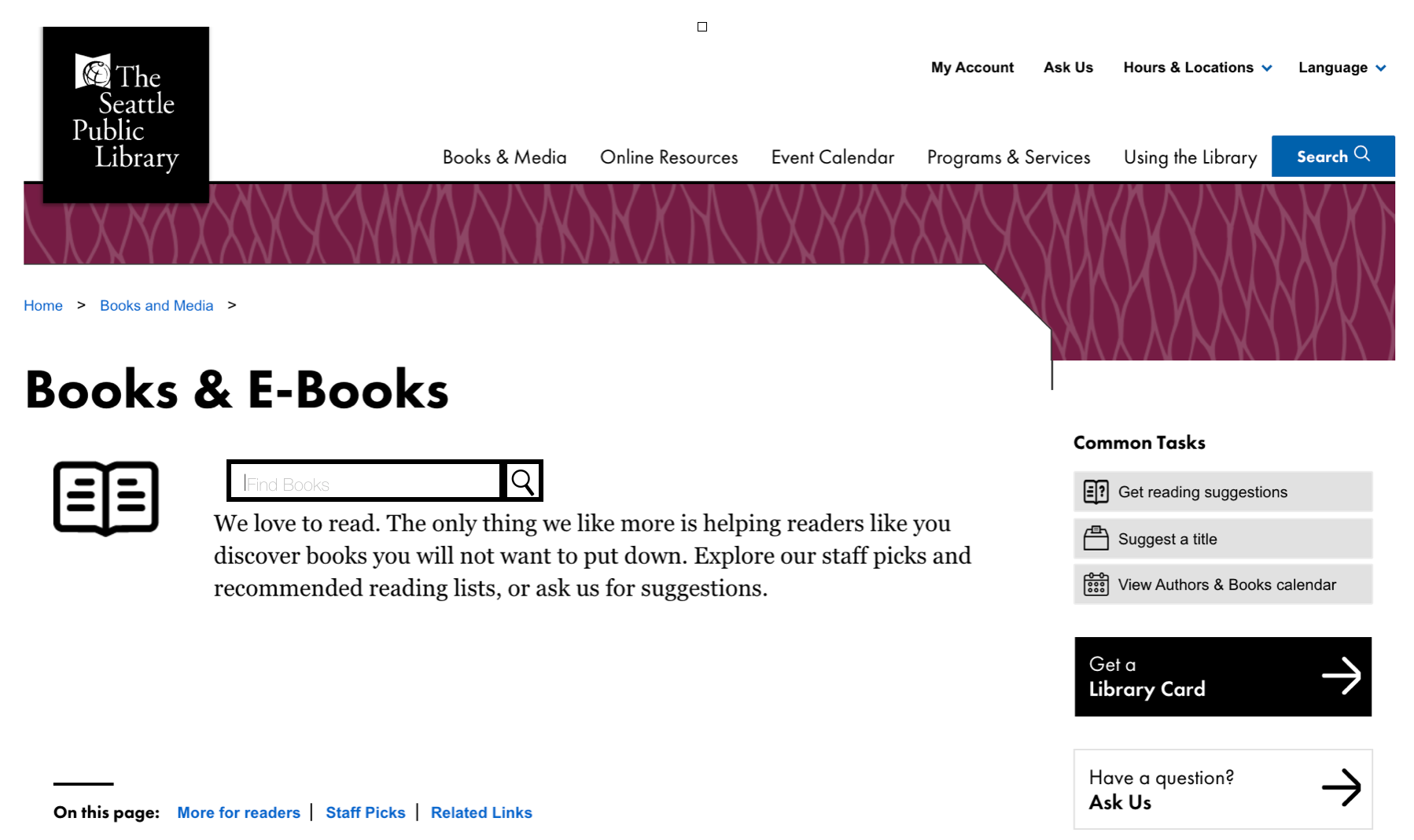
Task: Open My Account link
Action: coord(972,68)
